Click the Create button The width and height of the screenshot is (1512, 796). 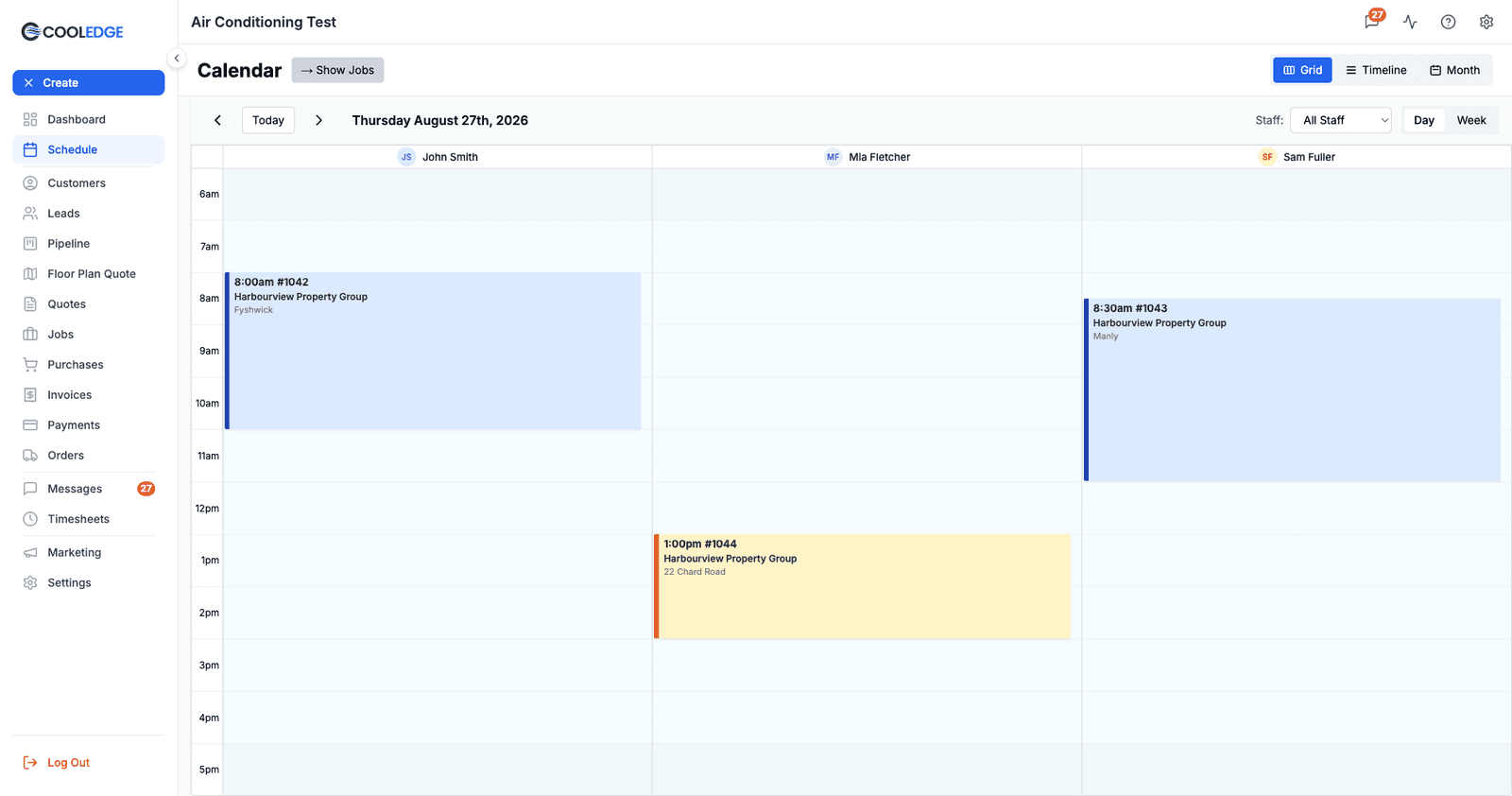[88, 83]
